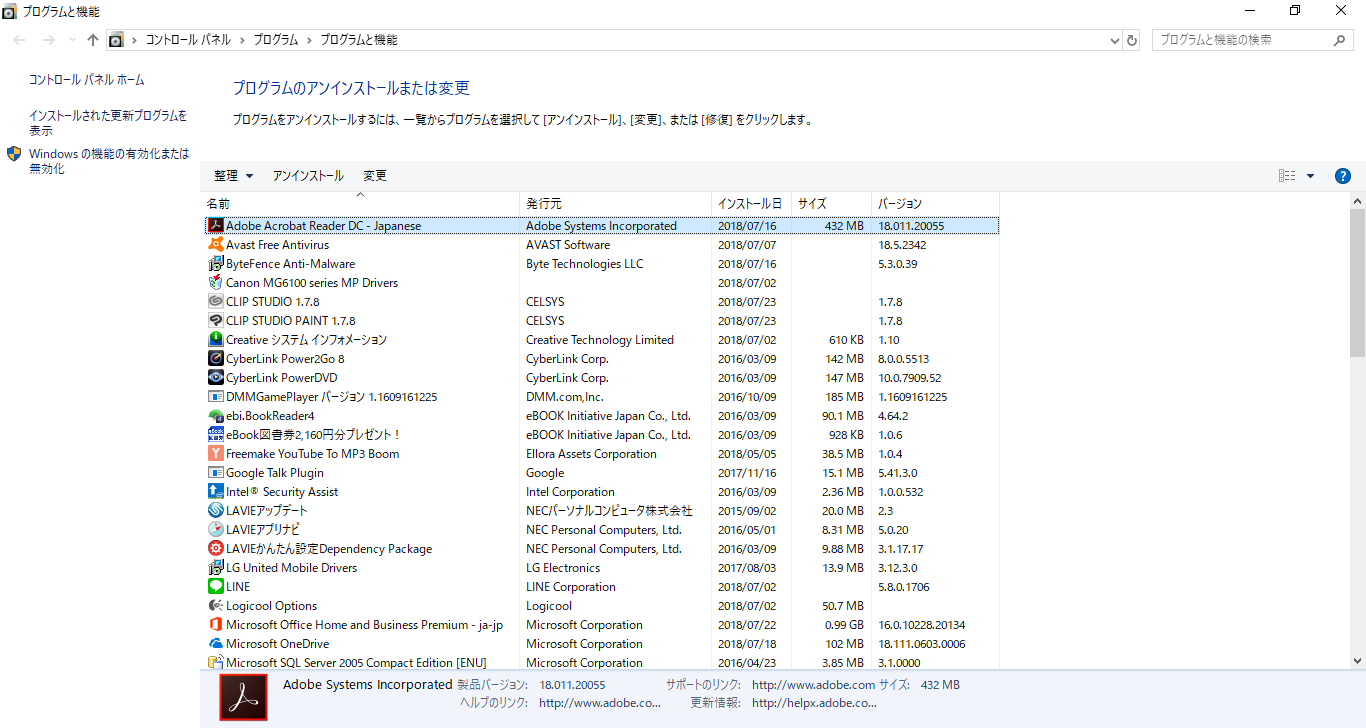This screenshot has height=728, width=1366.
Task: Click 変更 in the toolbar
Action: (375, 176)
